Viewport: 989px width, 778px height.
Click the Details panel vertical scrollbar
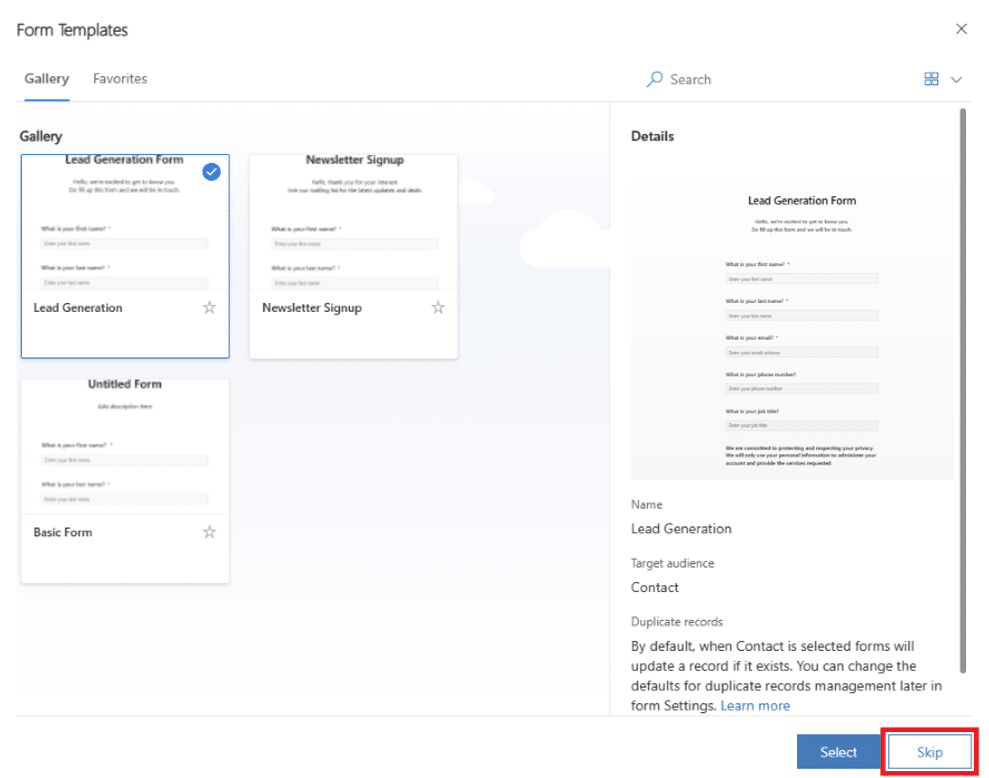[x=963, y=390]
